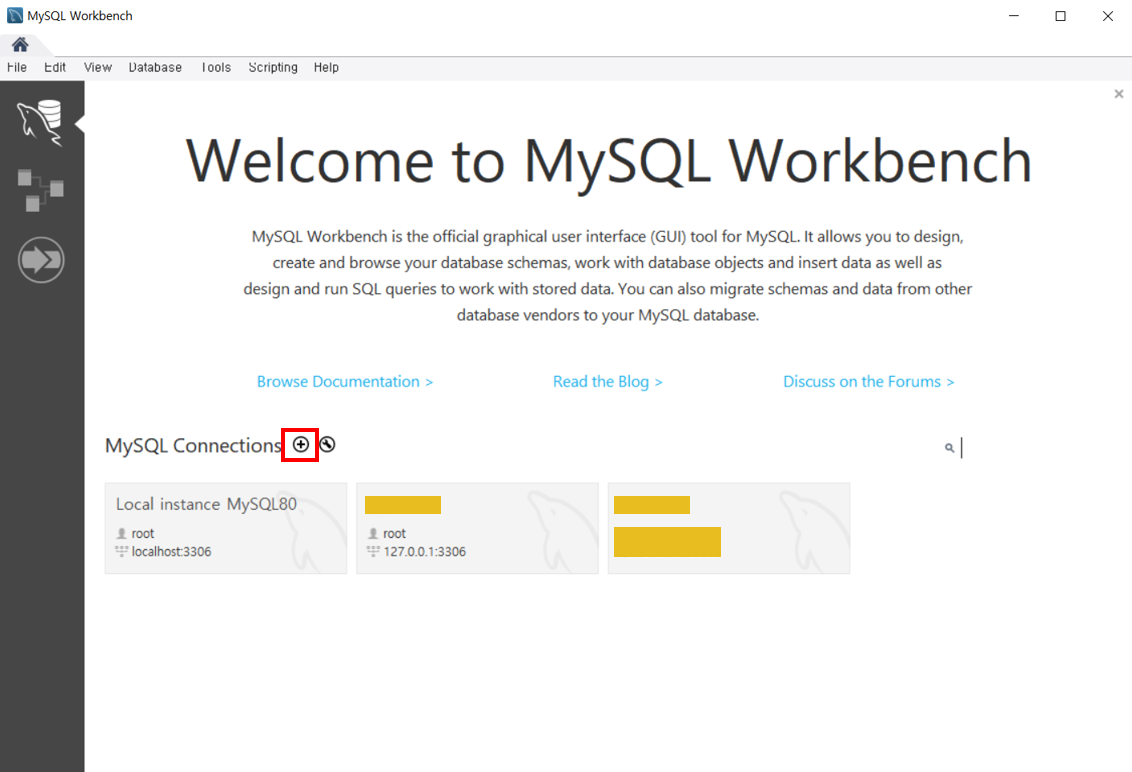
Task: Open Local instance MySQL80 connection tile
Action: pyautogui.click(x=226, y=528)
